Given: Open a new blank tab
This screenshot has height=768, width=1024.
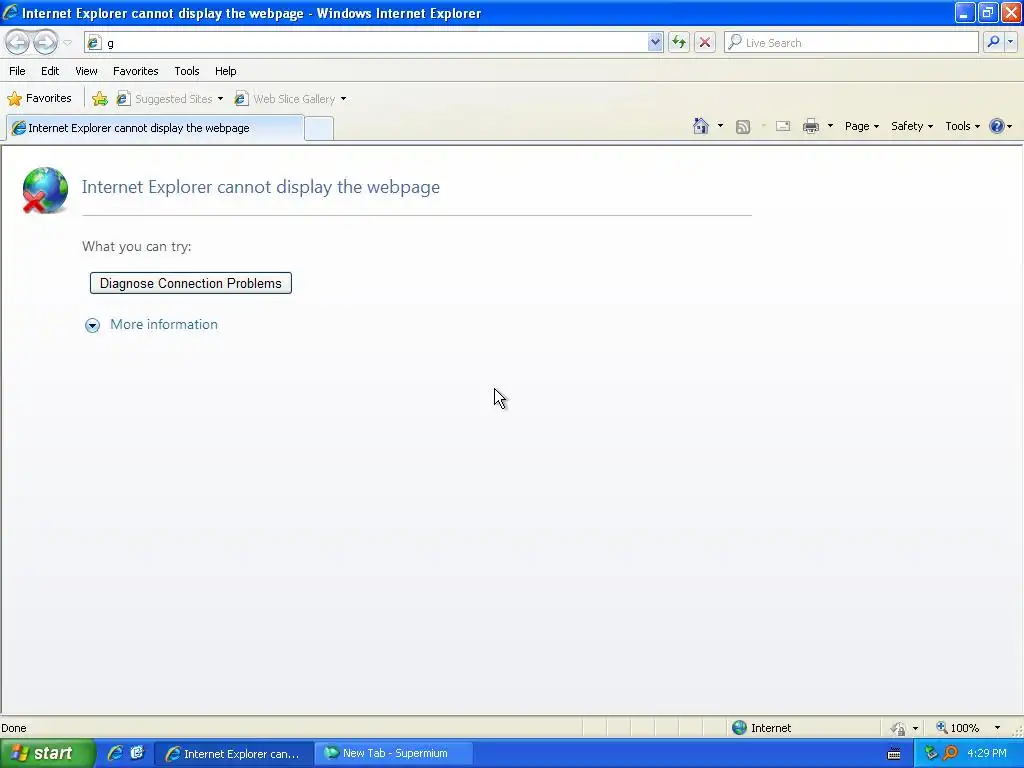Looking at the screenshot, I should pyautogui.click(x=319, y=129).
